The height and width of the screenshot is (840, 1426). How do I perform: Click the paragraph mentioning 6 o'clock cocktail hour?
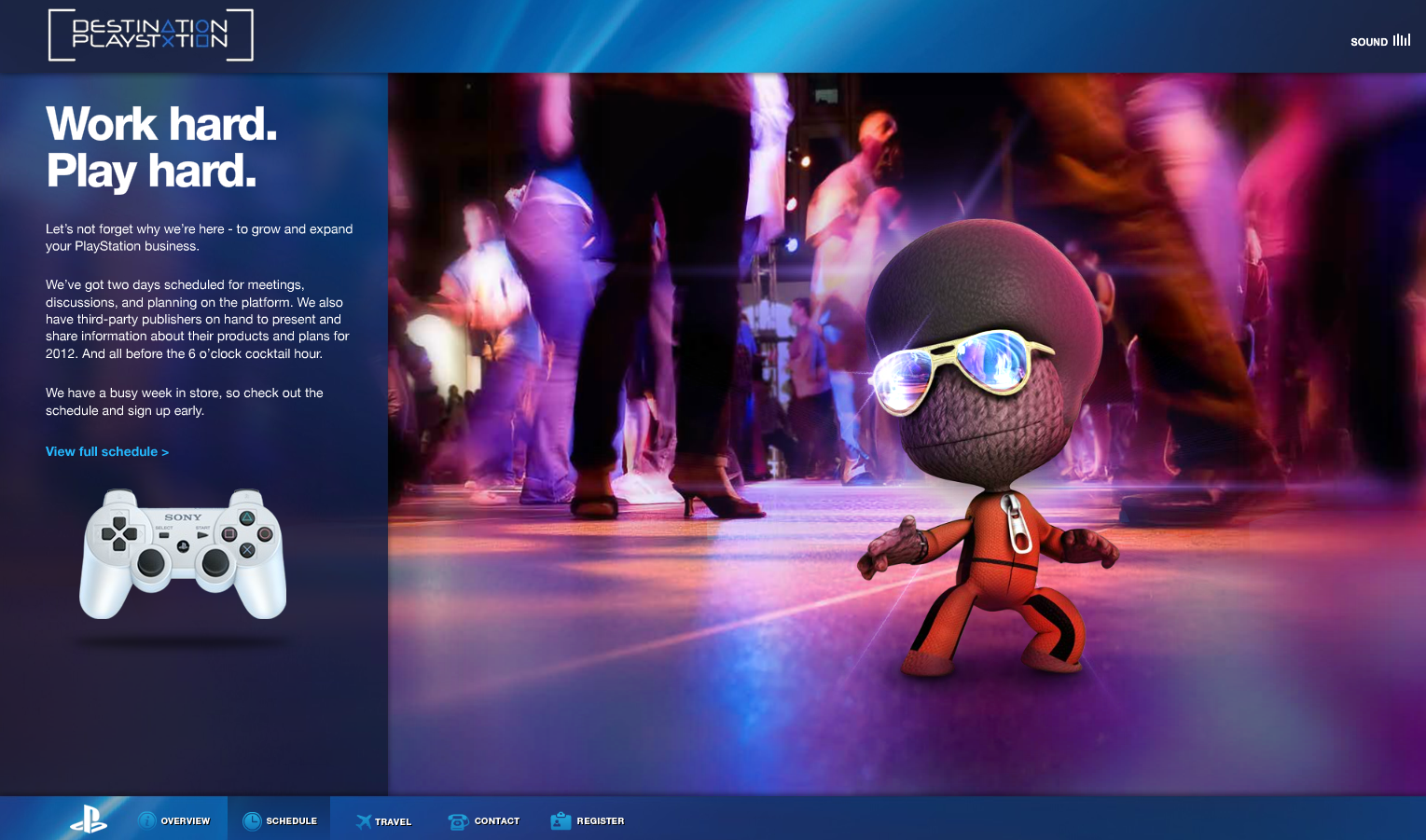point(198,319)
